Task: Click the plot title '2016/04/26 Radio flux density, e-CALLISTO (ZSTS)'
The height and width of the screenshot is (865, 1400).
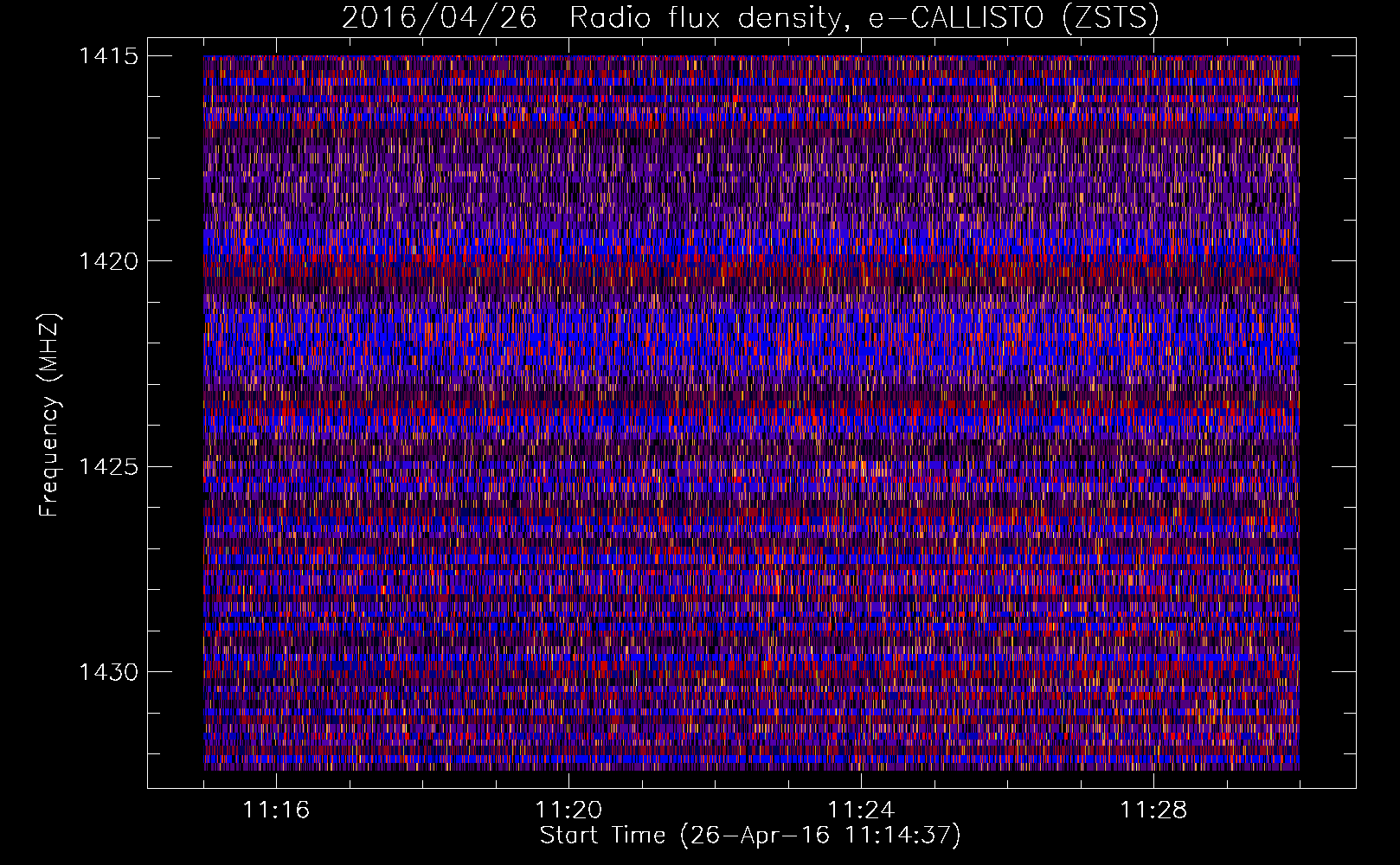Action: (750, 17)
